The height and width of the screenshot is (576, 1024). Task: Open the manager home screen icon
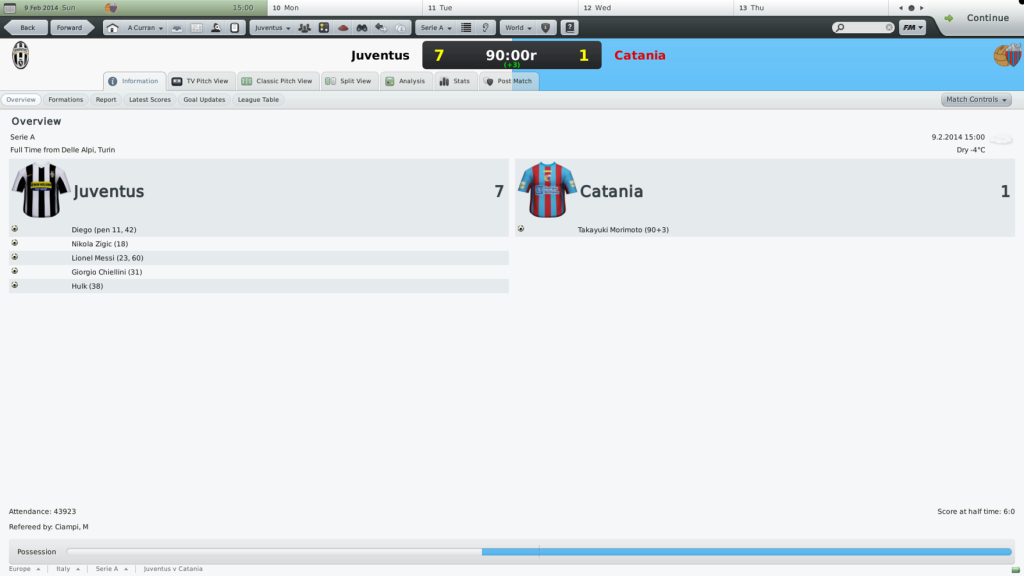coord(112,28)
